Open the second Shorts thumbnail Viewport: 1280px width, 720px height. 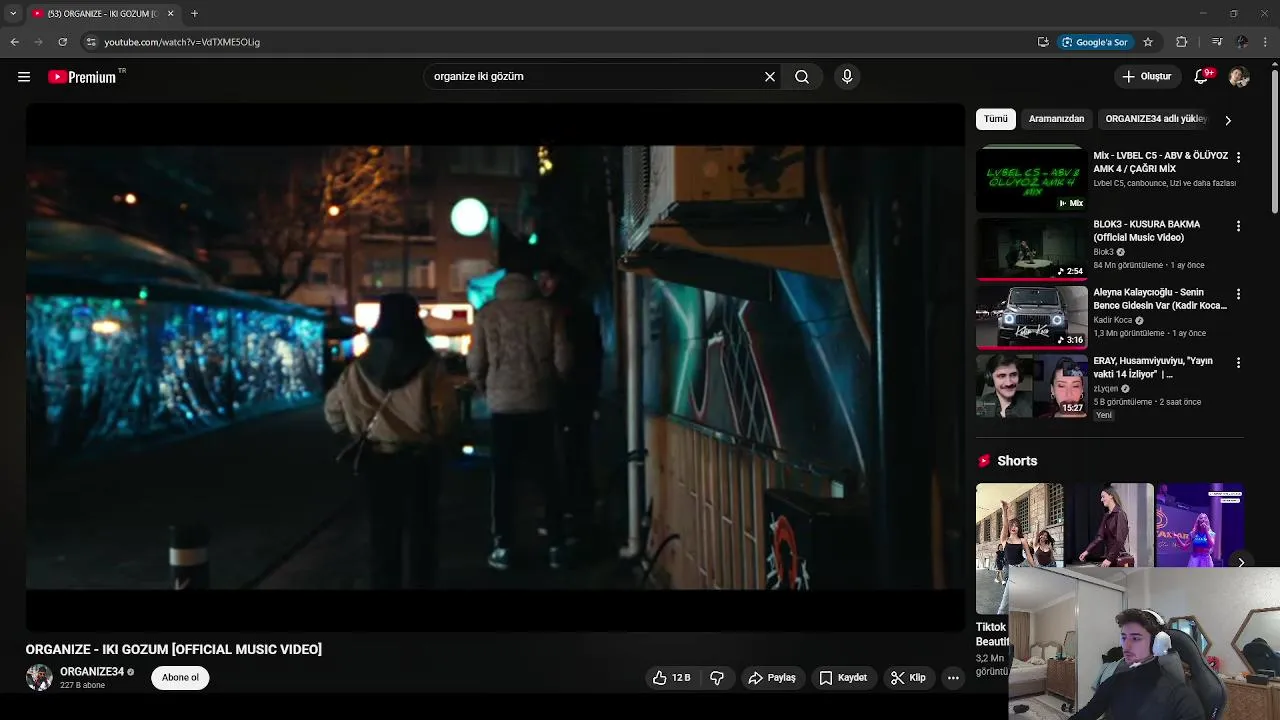coord(1109,526)
